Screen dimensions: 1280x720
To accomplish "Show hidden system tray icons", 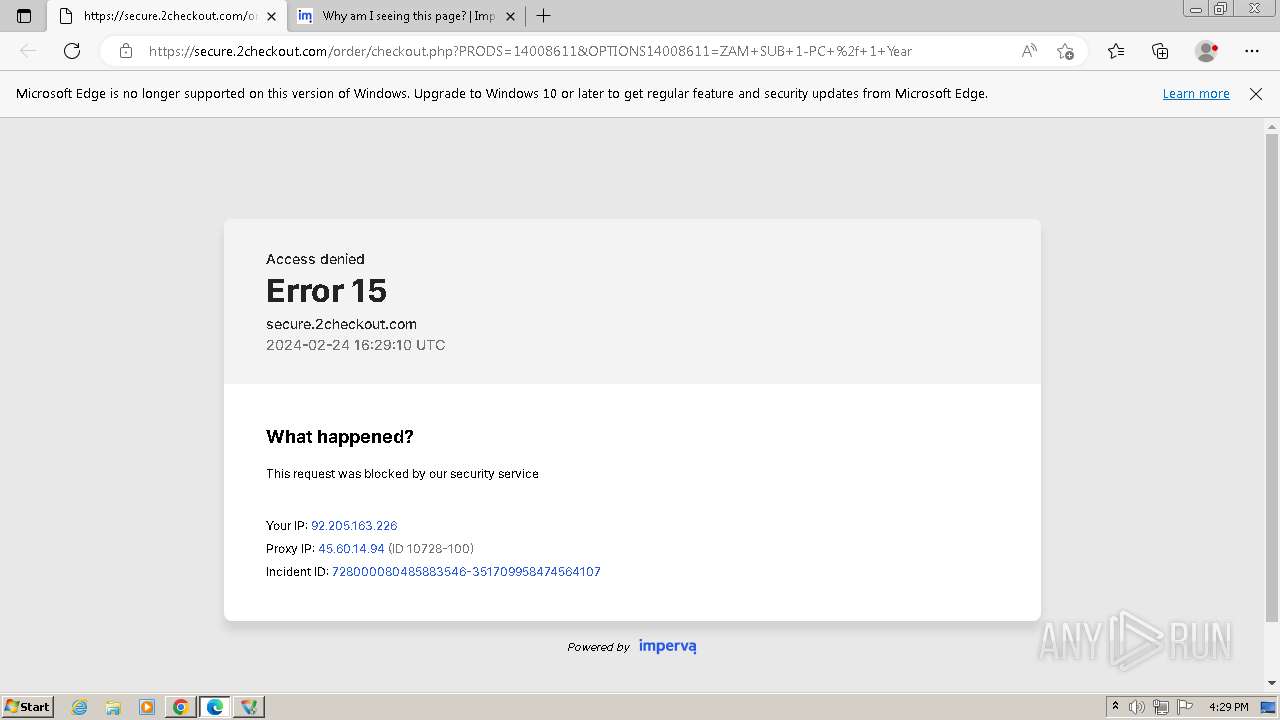I will [x=1115, y=707].
